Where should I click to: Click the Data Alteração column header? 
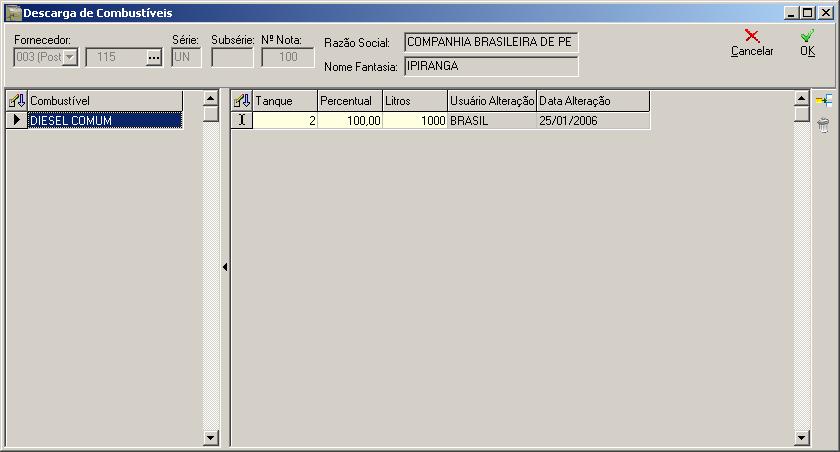pos(593,101)
